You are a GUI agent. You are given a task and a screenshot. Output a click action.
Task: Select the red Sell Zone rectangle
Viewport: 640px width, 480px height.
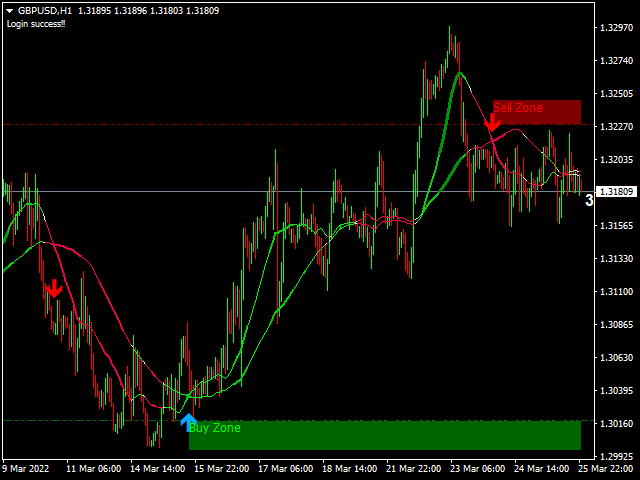coord(537,112)
